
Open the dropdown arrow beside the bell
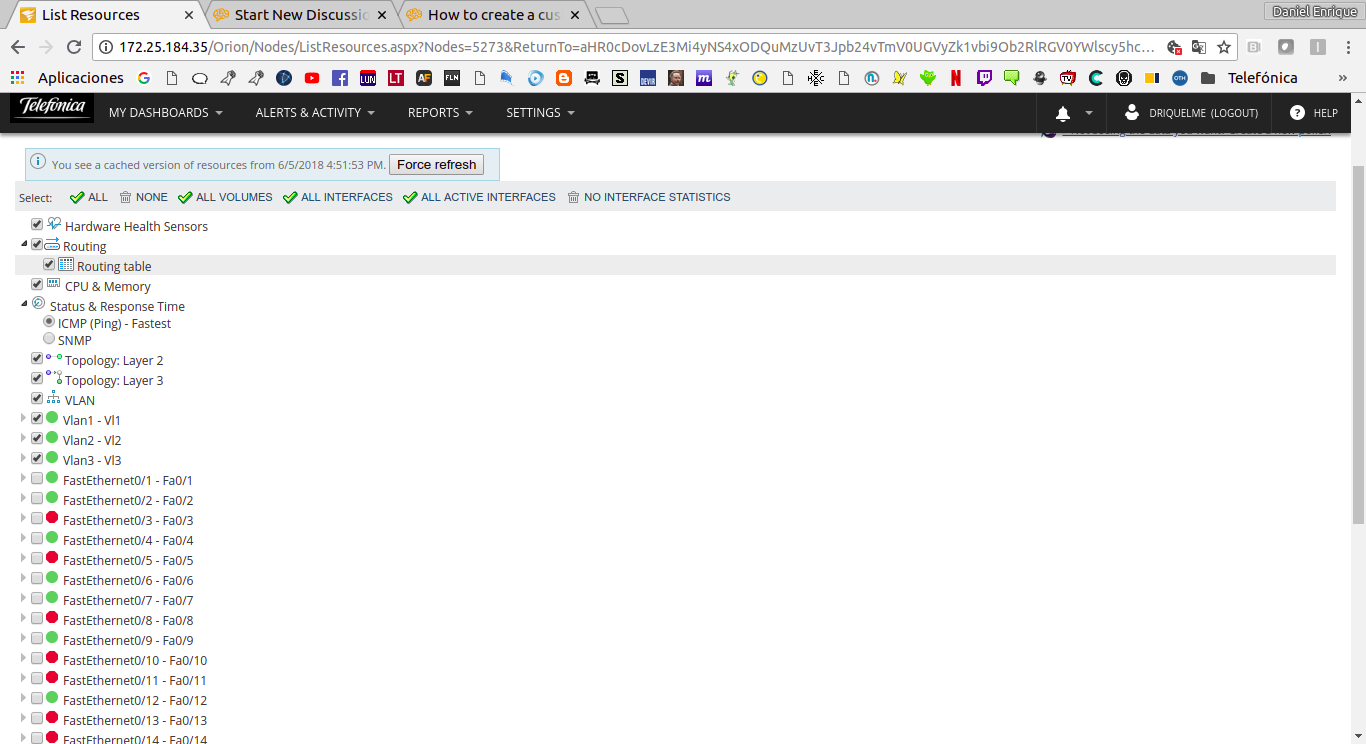[x=1089, y=113]
